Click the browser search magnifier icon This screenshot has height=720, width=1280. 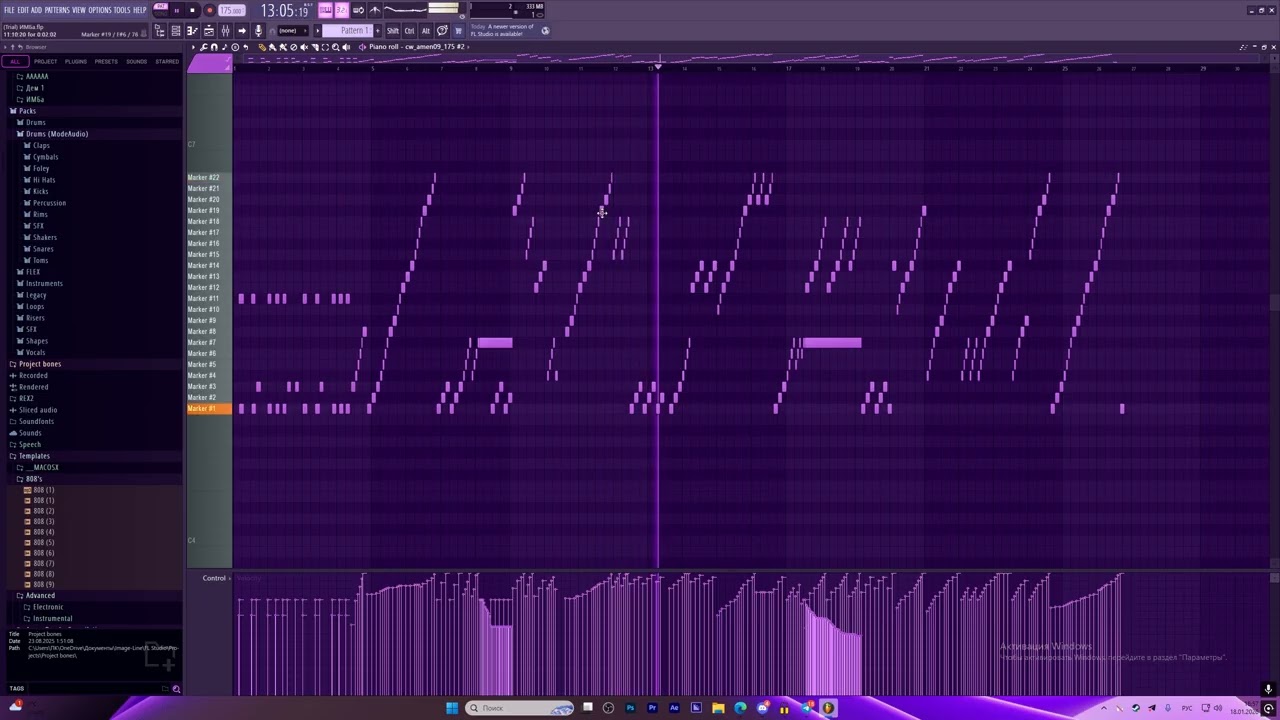point(176,689)
